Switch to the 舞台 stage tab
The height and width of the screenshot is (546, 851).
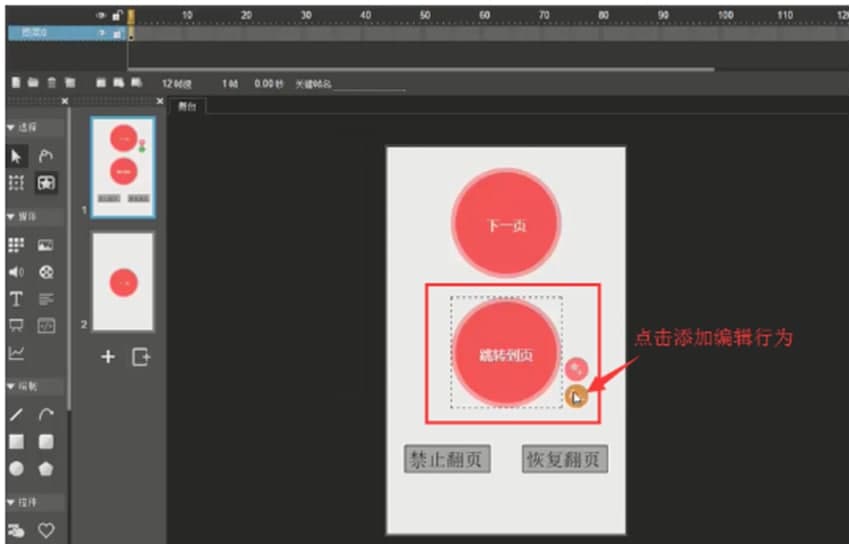[187, 106]
